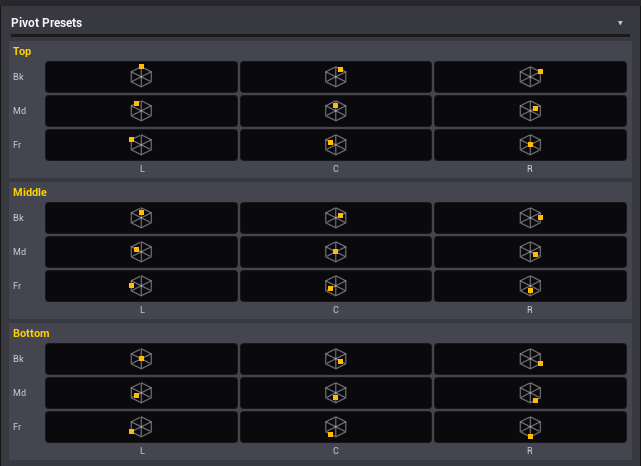This screenshot has height=466, width=641.
Task: Select Top Front Center pivot preset
Action: (x=336, y=145)
